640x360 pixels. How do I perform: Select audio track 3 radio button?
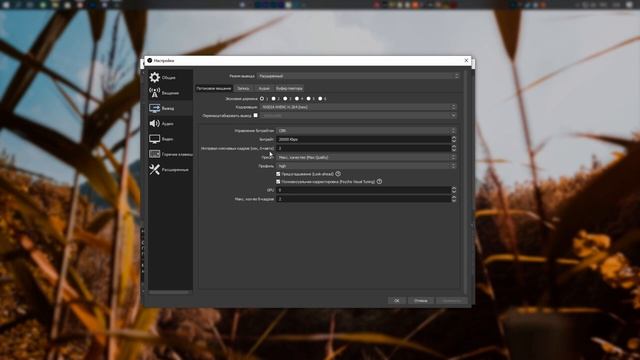[285, 99]
